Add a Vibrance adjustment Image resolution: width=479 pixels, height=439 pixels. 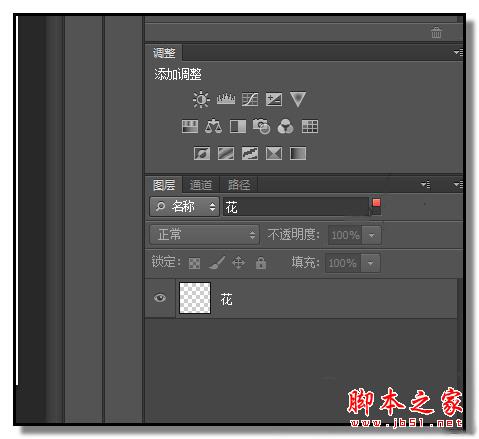click(297, 99)
